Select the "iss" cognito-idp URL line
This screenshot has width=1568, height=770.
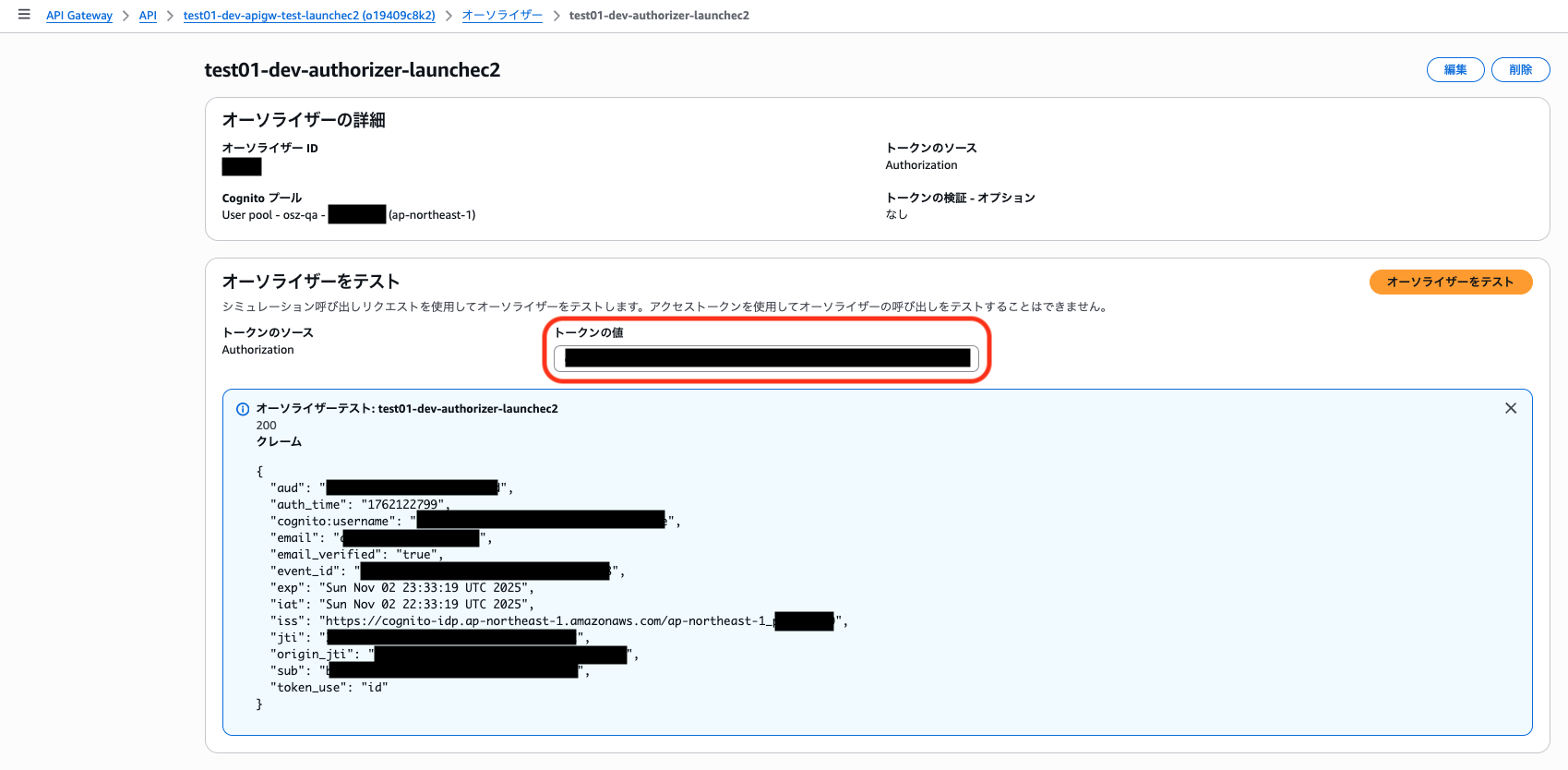tap(559, 621)
